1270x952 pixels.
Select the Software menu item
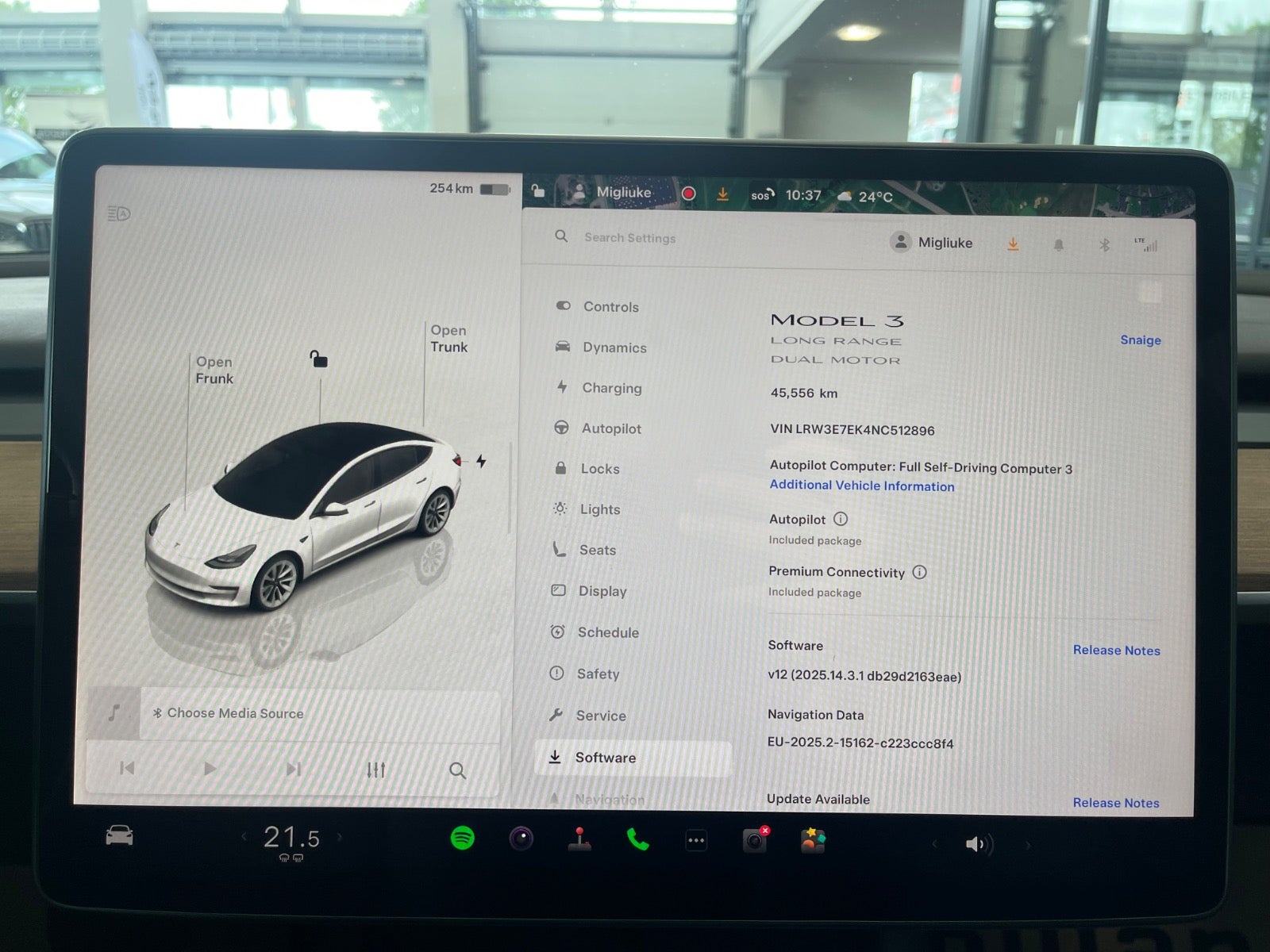click(x=633, y=758)
